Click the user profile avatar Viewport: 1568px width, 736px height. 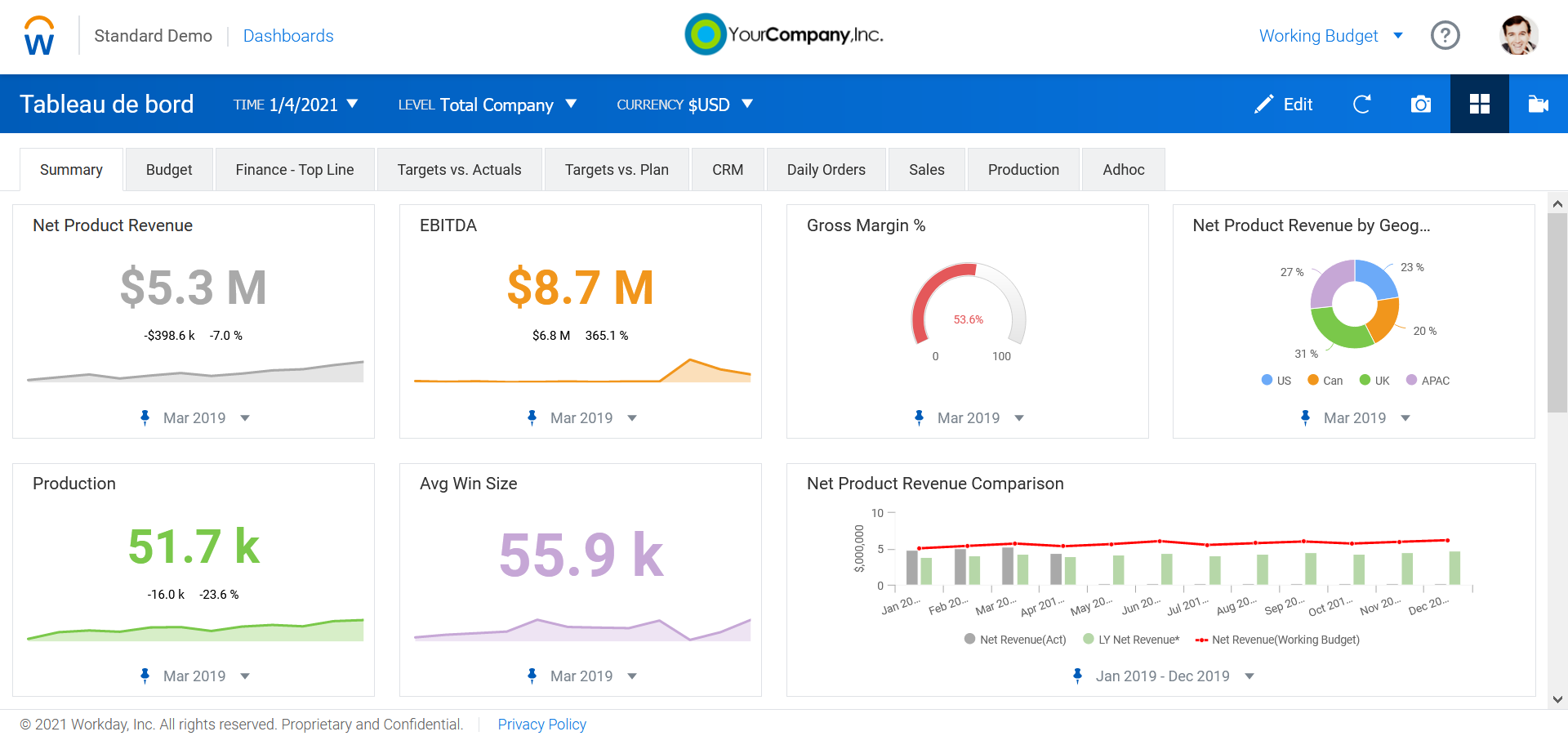[1518, 35]
